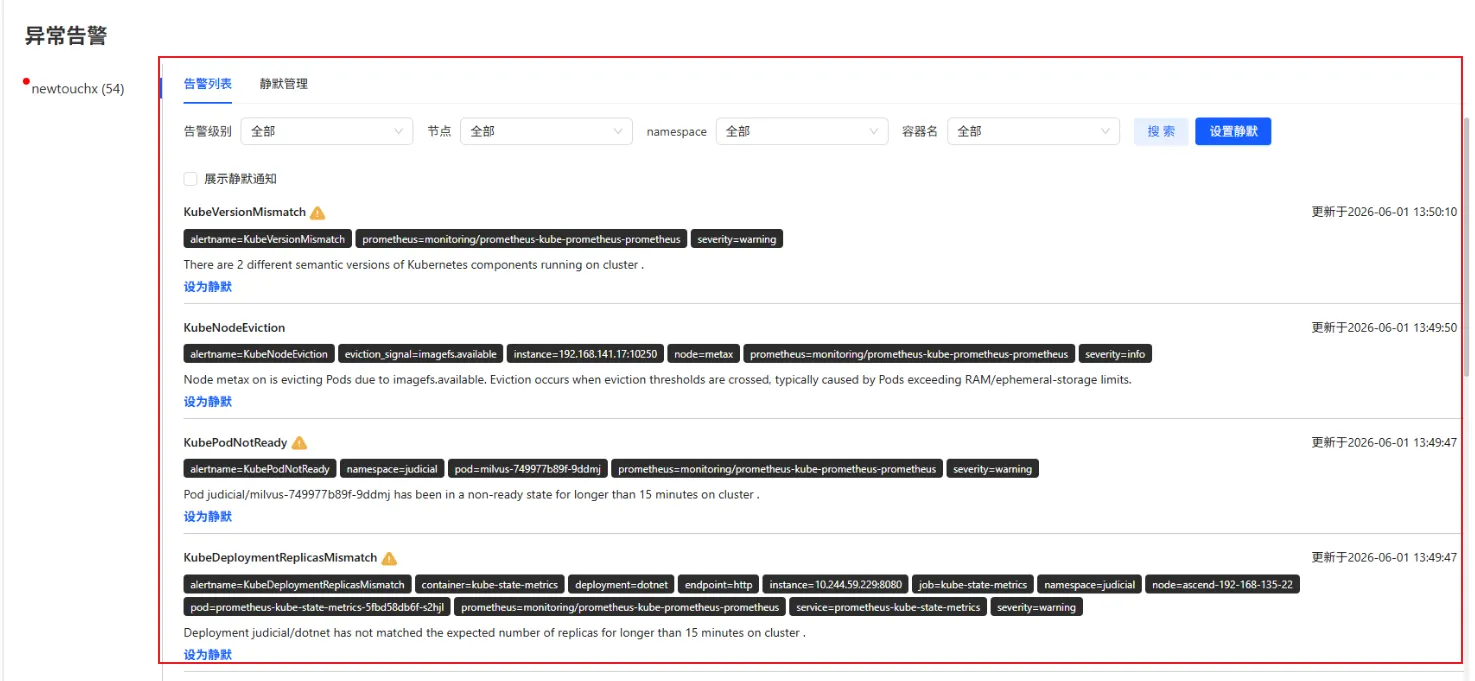Open the 告警级别 dropdown
Screen dimensions: 1475x681
(328, 131)
